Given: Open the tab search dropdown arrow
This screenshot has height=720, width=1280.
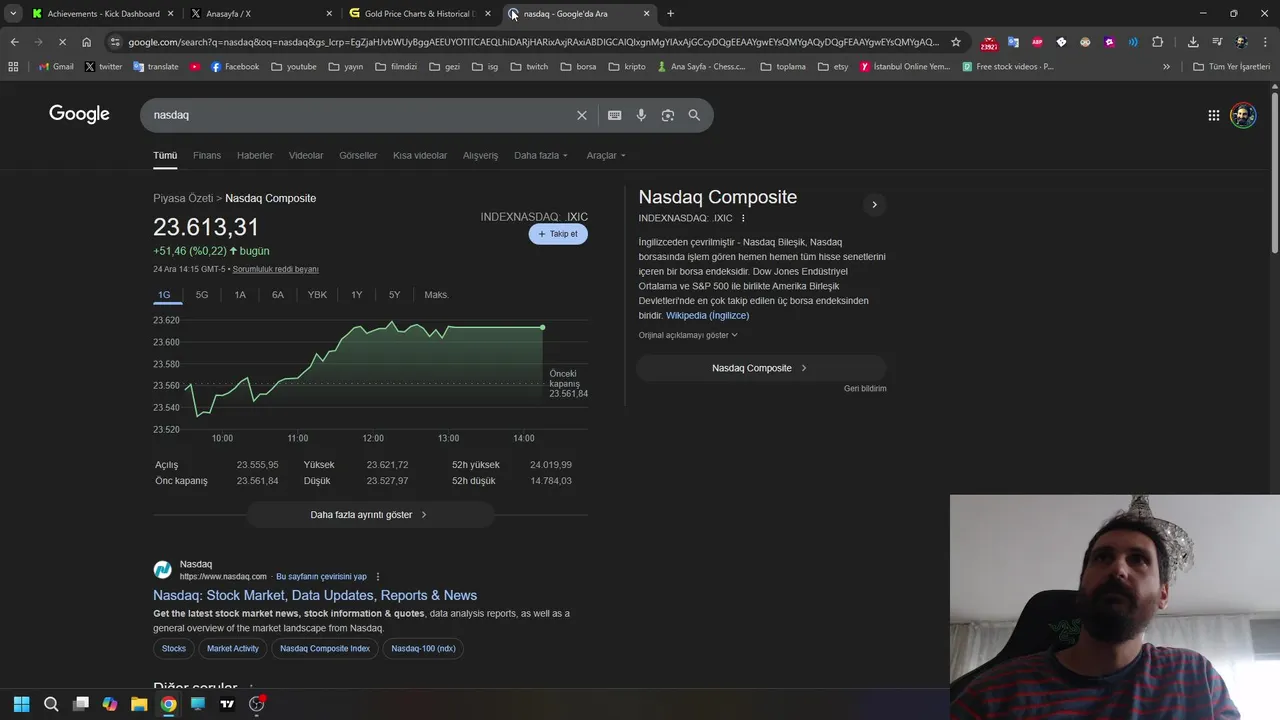Looking at the screenshot, I should [13, 14].
